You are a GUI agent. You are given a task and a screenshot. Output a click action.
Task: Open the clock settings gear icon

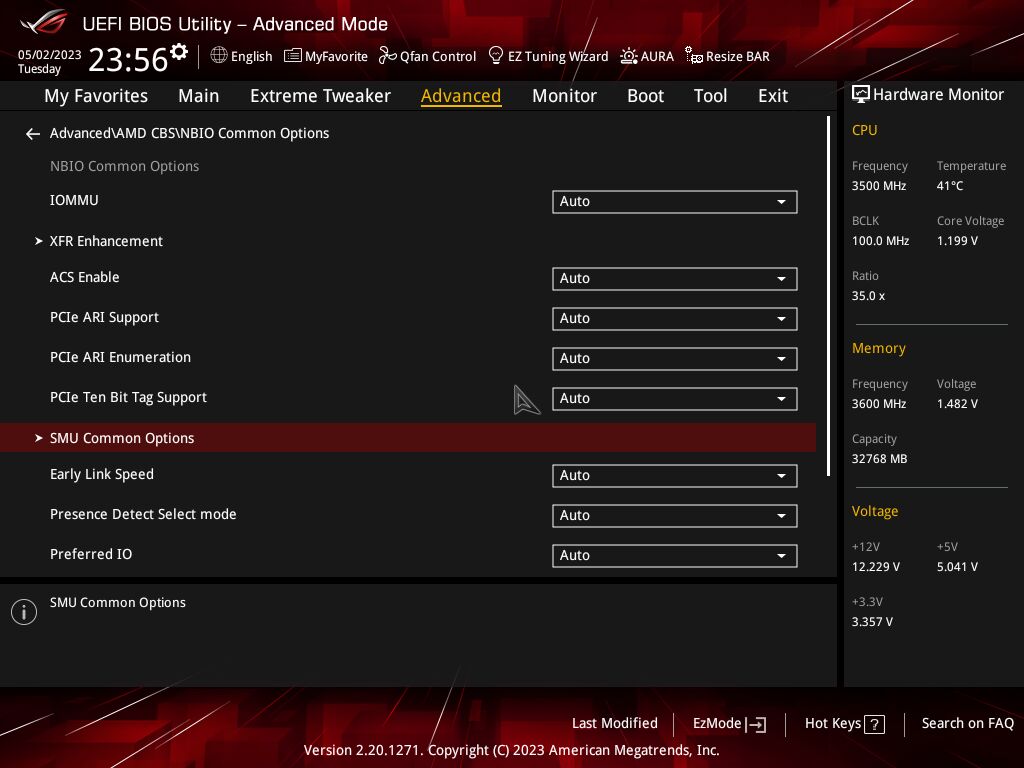[179, 52]
